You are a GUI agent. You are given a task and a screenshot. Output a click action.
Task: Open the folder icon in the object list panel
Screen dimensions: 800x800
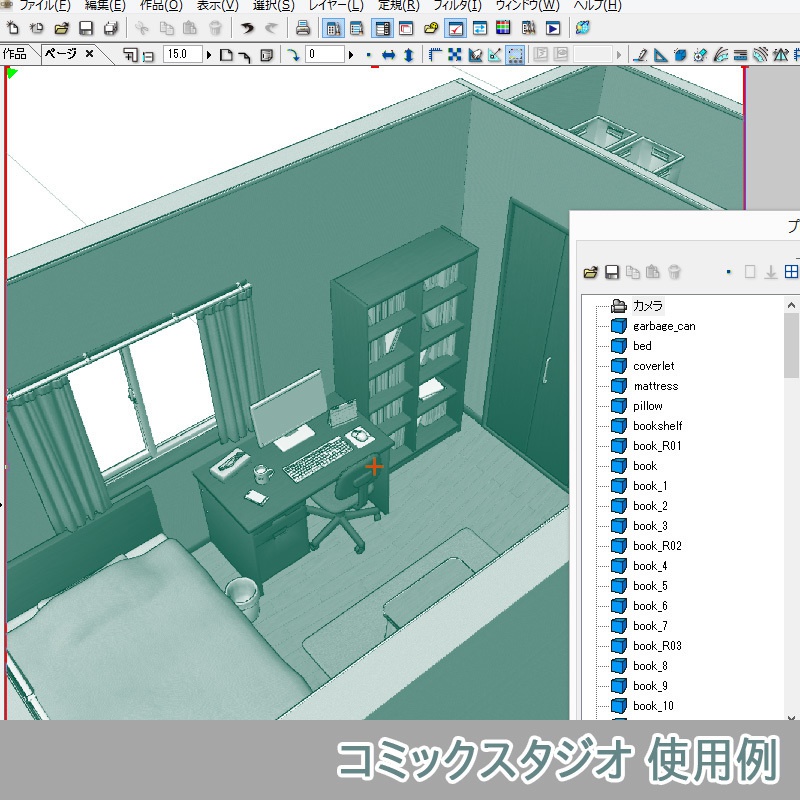coord(589,271)
